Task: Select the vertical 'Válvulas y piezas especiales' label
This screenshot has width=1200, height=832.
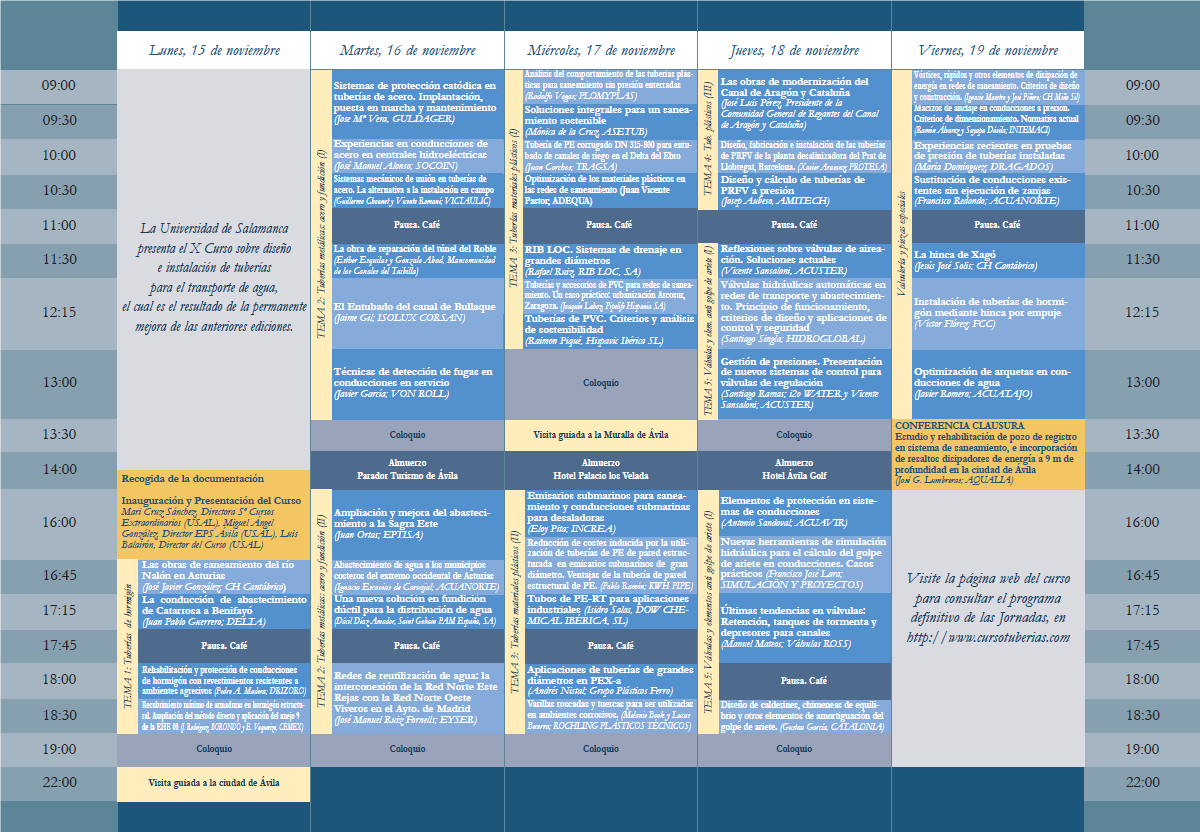Action: tap(901, 243)
